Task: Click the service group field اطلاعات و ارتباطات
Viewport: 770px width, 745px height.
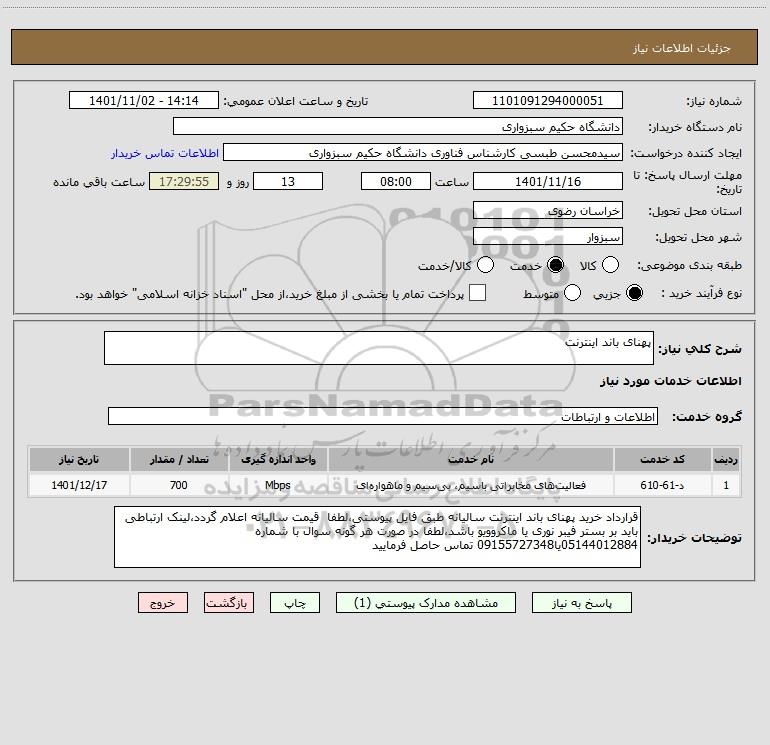Action: [x=383, y=416]
